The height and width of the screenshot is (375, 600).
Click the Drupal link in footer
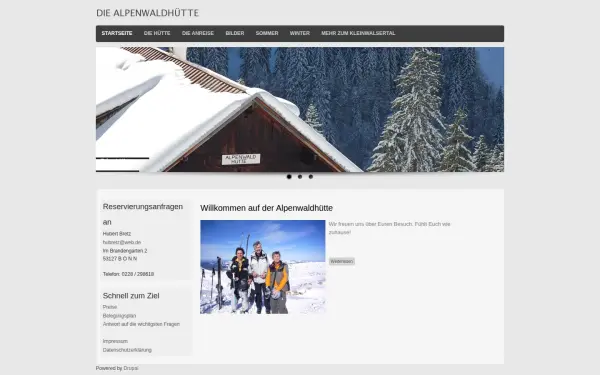click(131, 368)
